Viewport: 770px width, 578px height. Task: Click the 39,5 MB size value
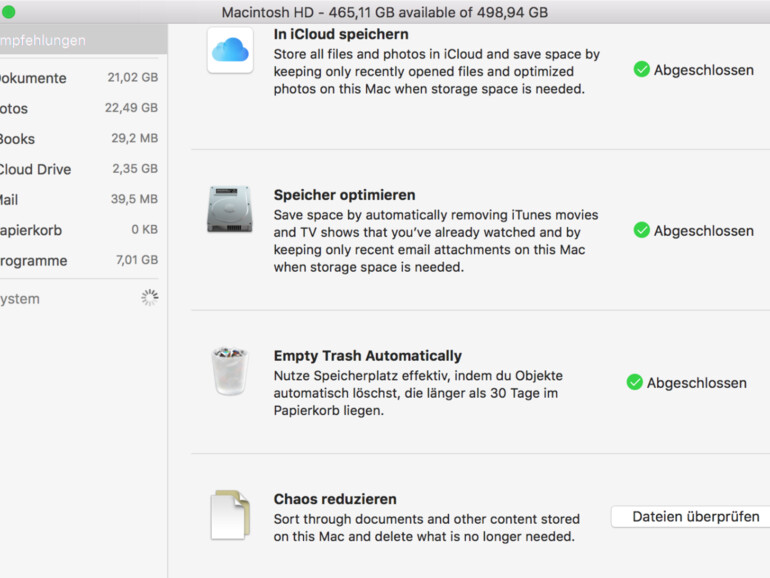point(134,199)
